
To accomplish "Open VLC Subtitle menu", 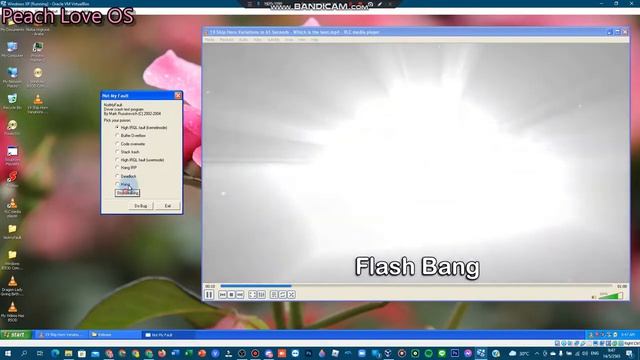I will click(x=273, y=40).
